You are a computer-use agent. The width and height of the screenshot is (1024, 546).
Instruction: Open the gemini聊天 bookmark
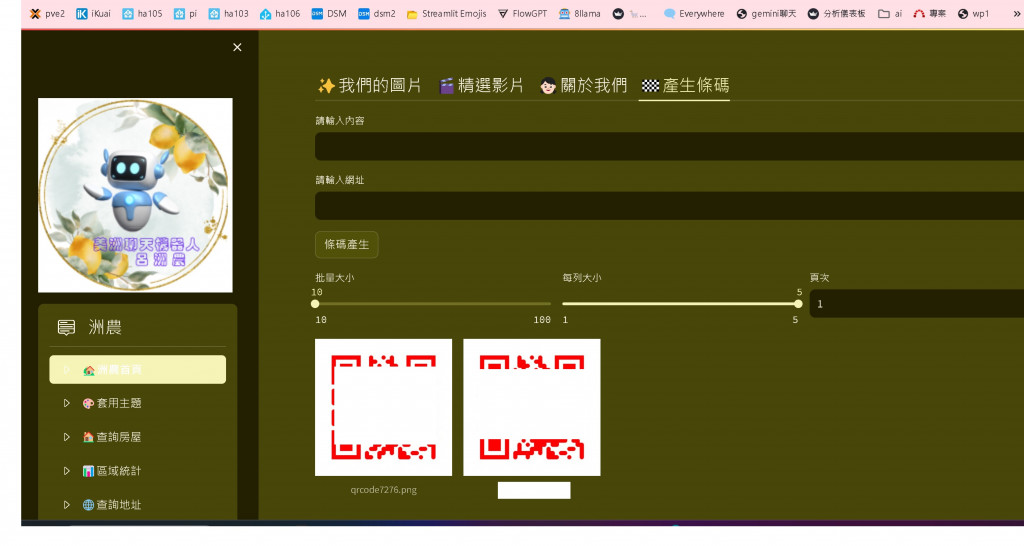pyautogui.click(x=766, y=14)
